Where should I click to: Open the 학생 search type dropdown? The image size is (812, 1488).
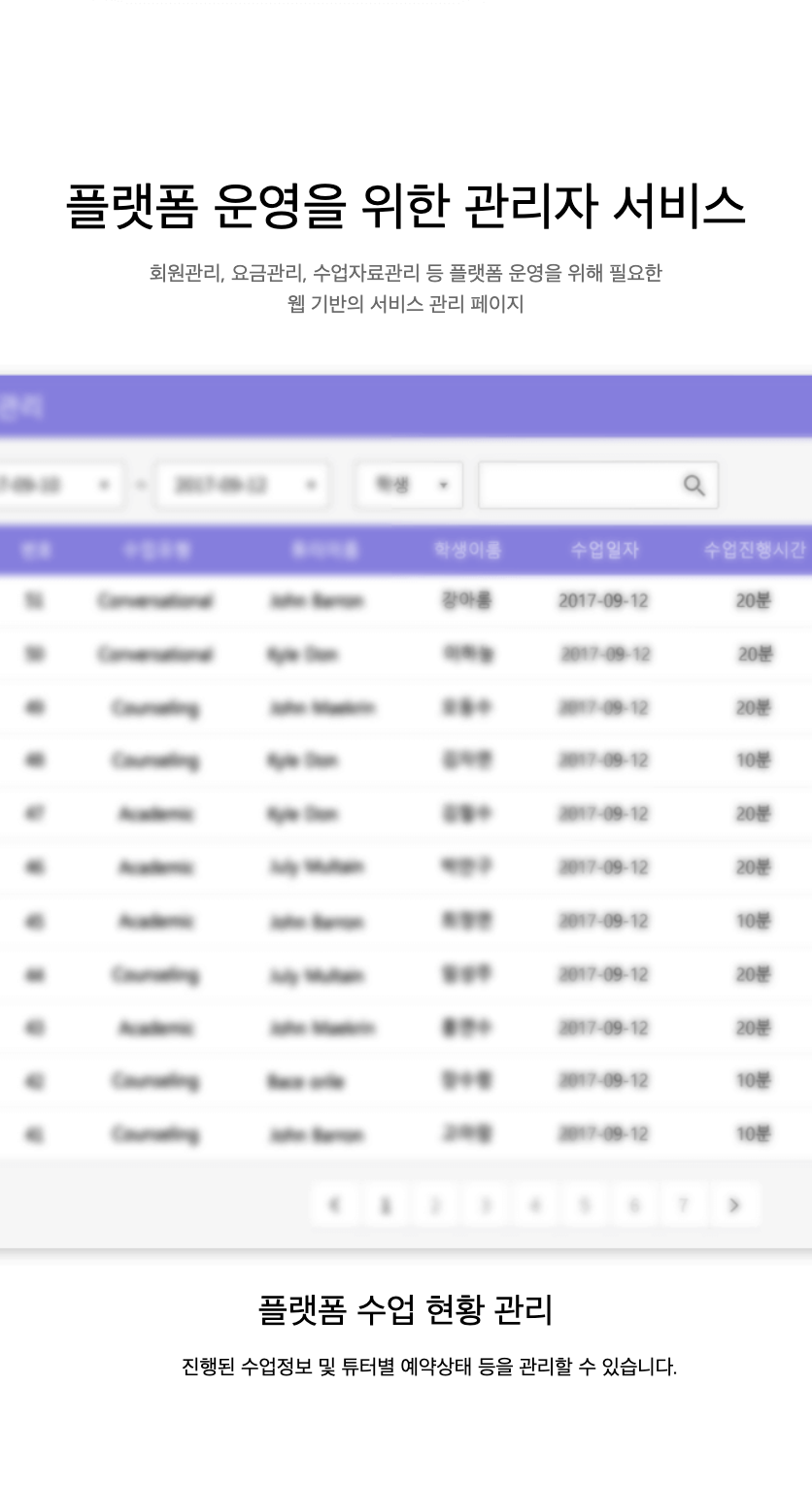pyautogui.click(x=409, y=486)
